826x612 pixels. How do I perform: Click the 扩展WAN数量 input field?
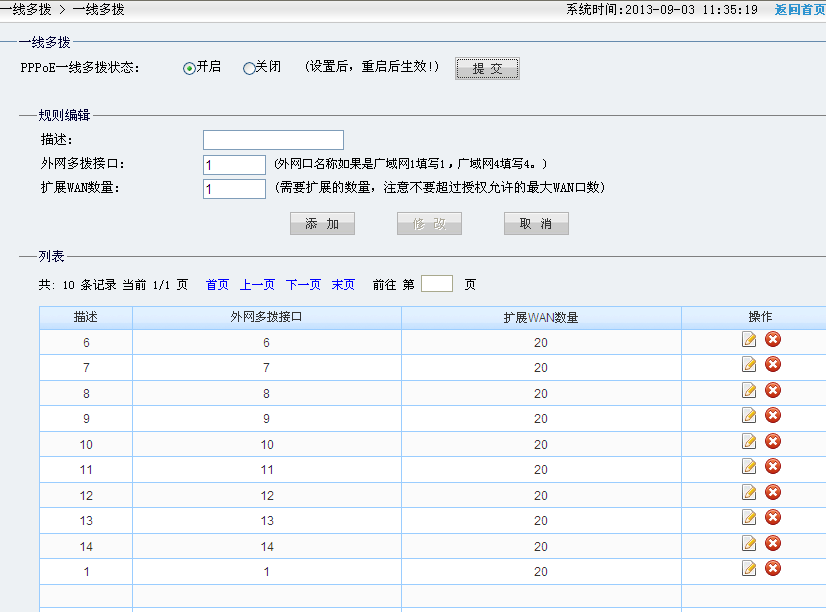(234, 189)
